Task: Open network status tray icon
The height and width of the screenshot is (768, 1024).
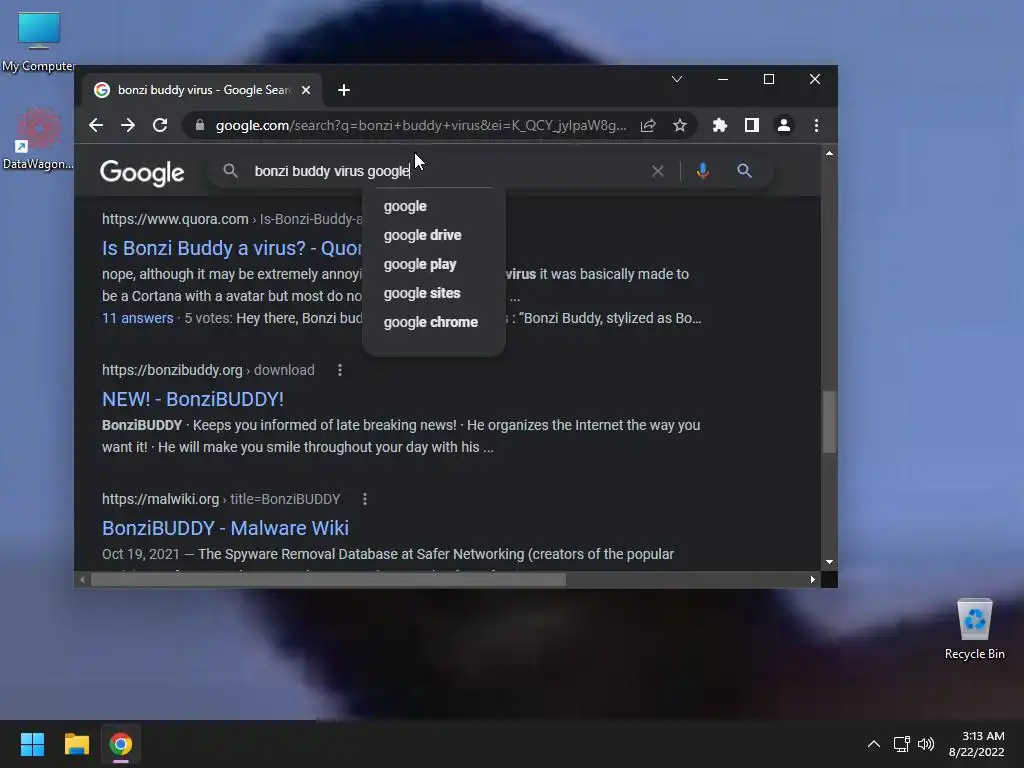Action: pyautogui.click(x=902, y=744)
